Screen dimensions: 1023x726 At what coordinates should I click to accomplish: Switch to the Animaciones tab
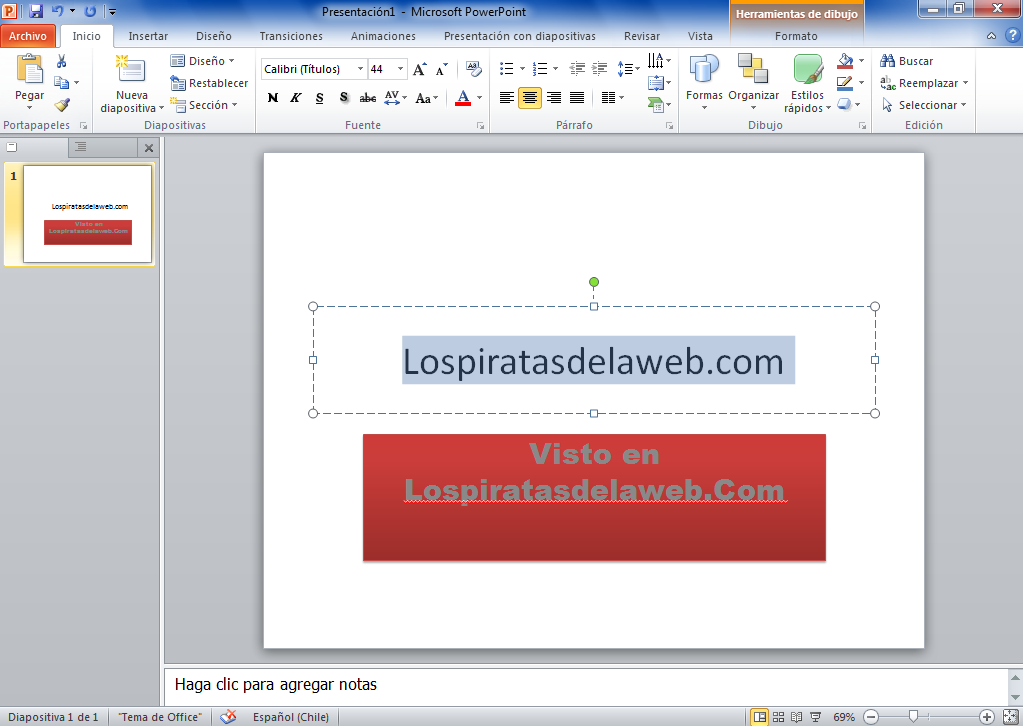click(x=383, y=36)
